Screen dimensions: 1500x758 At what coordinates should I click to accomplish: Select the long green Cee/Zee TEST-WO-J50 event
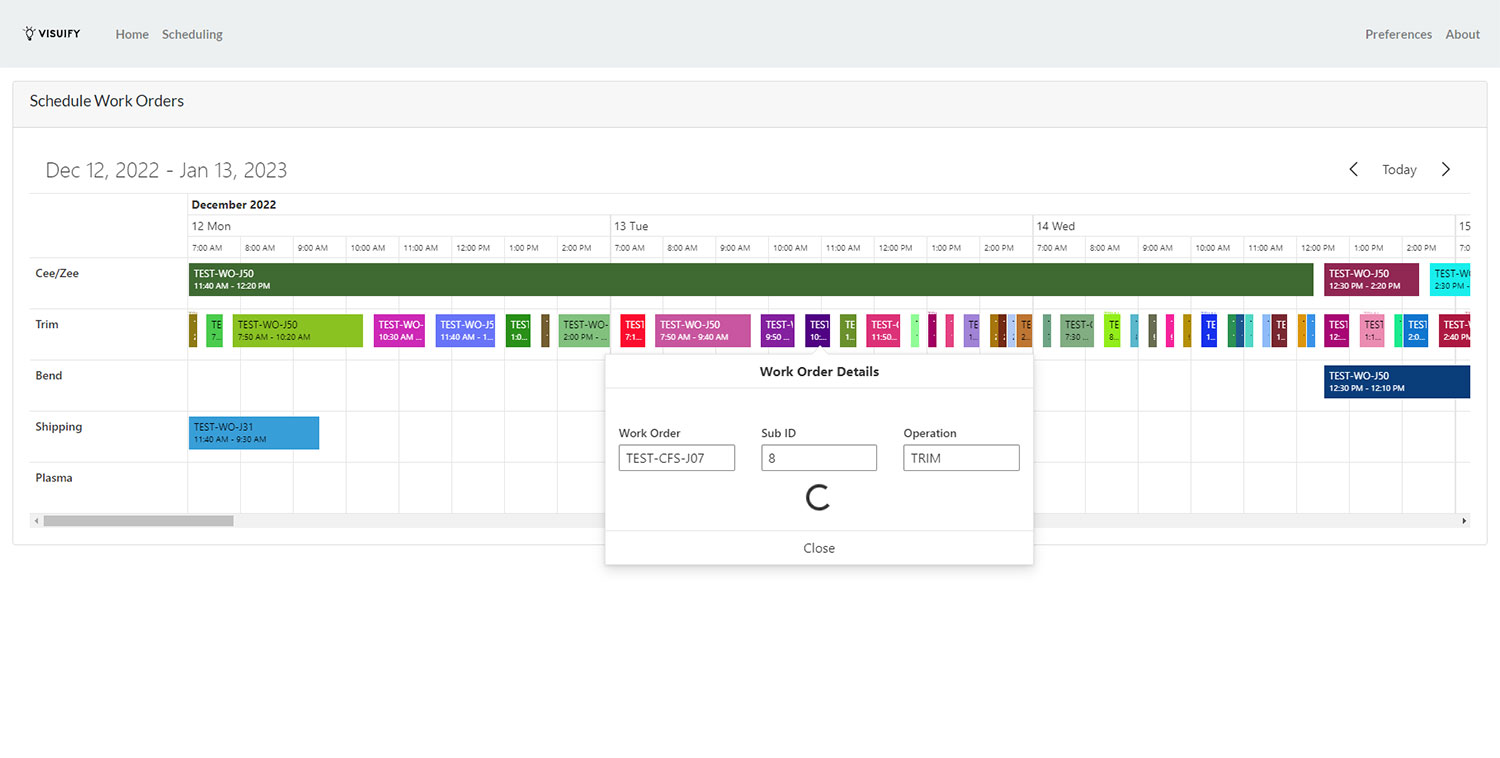[751, 279]
